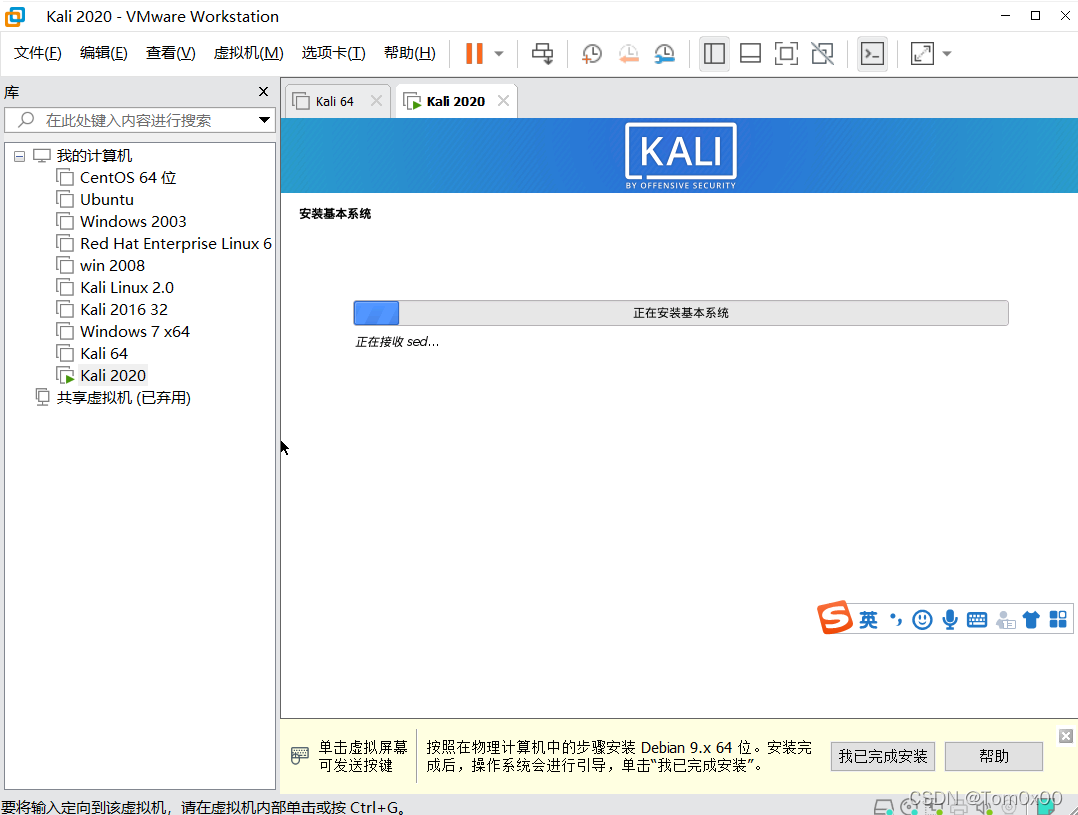Select 我的计算机 in the library tree
Viewport: 1078px width, 815px height.
pos(94,156)
